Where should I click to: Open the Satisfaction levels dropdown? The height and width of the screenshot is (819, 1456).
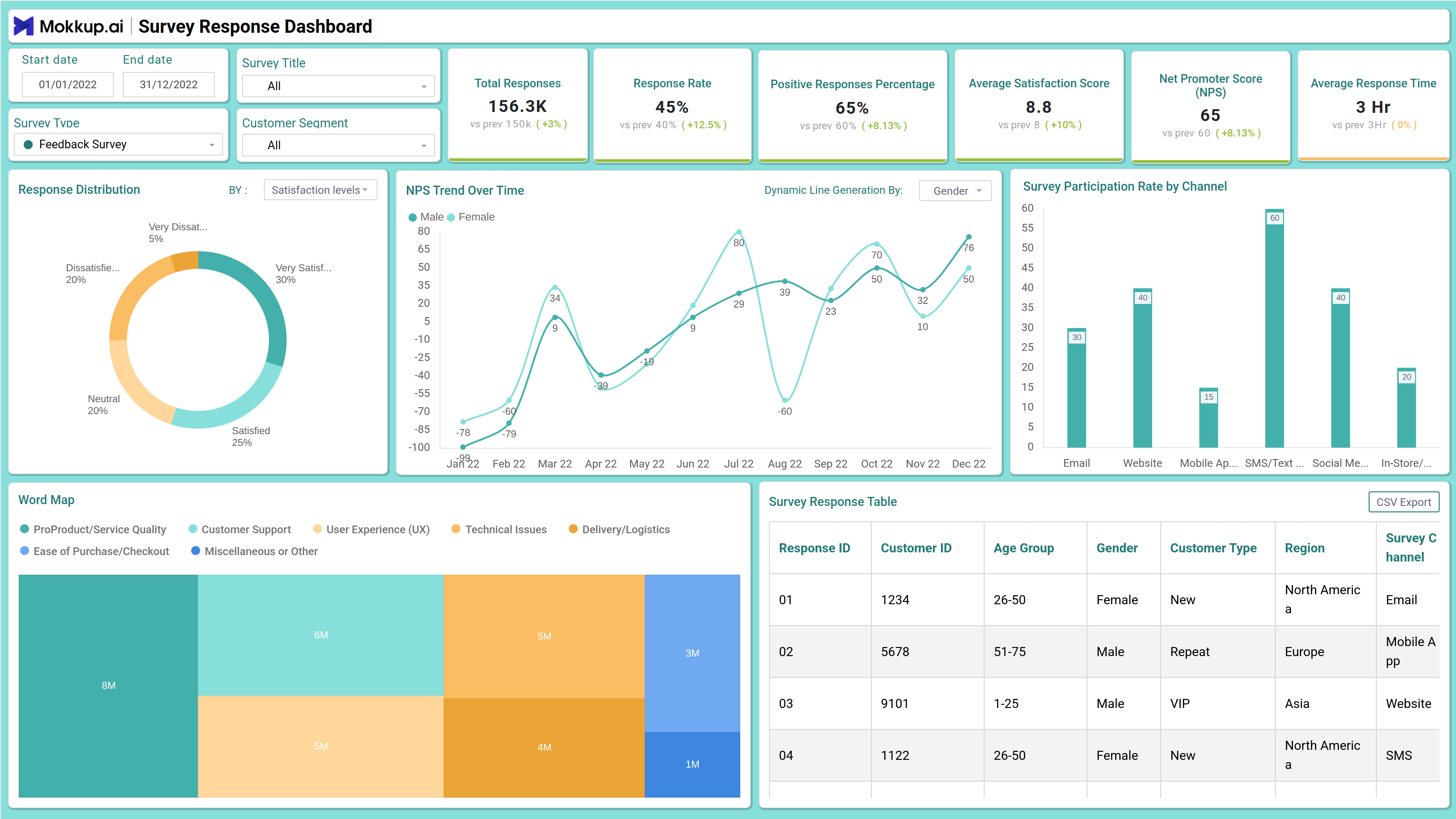[x=320, y=190]
